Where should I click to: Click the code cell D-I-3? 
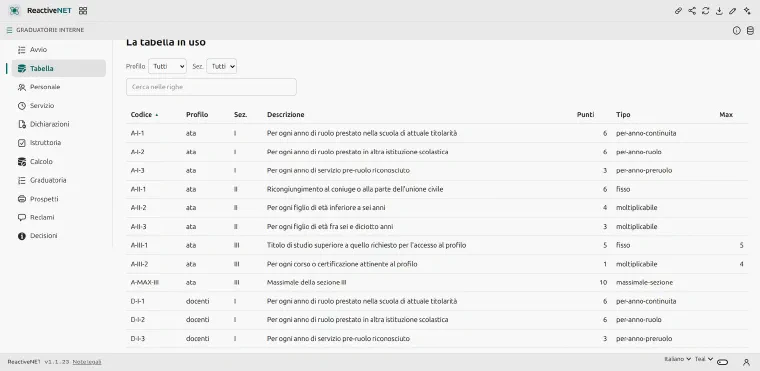pos(138,339)
